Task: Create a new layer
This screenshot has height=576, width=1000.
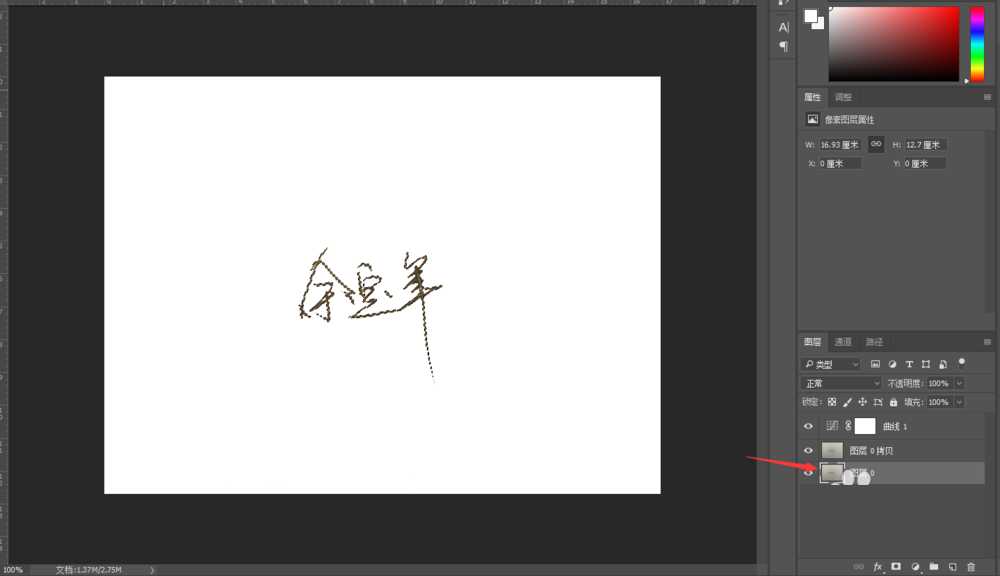Action: (x=952, y=567)
